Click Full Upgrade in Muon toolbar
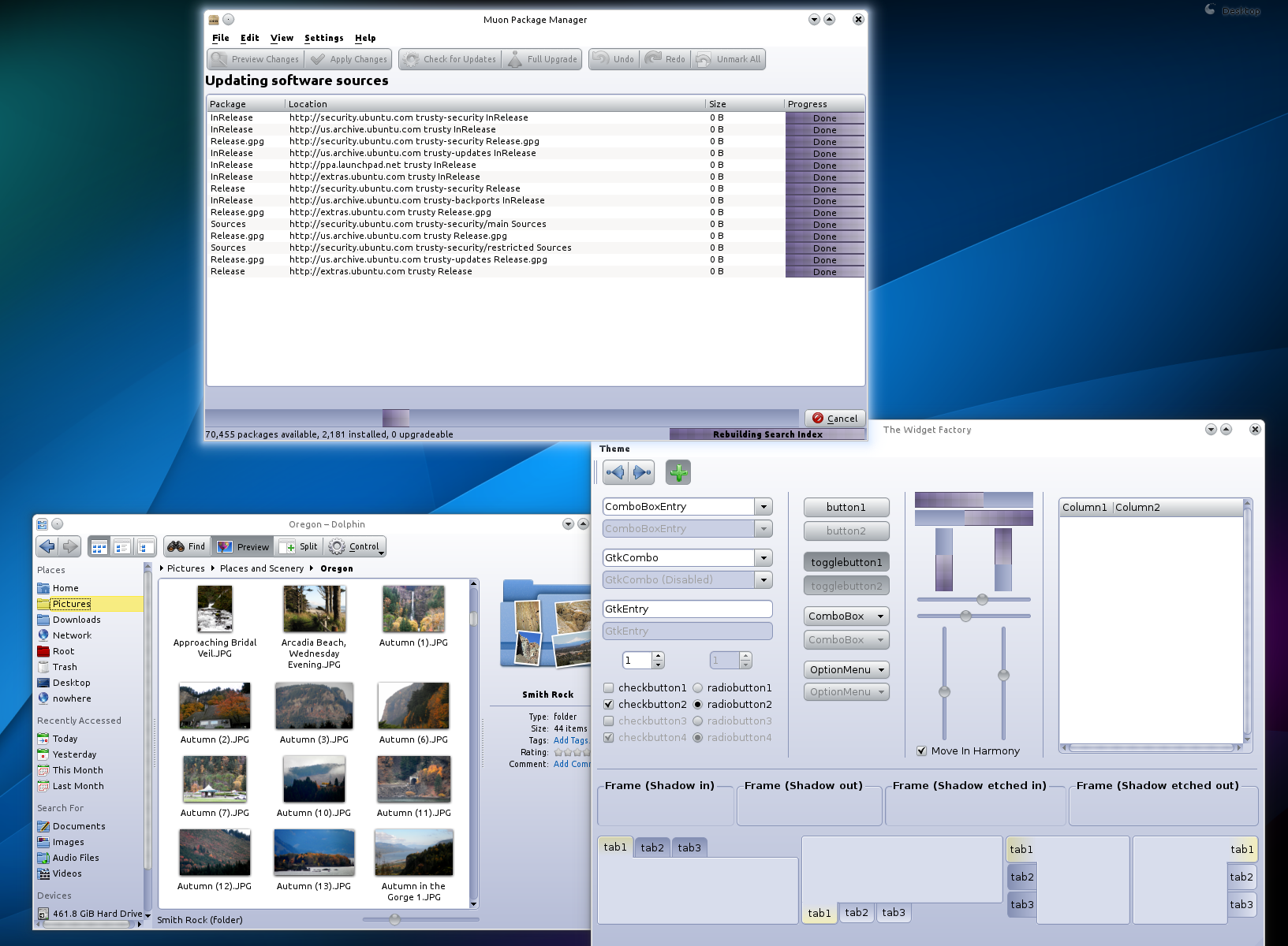The image size is (1288, 946). [x=543, y=59]
